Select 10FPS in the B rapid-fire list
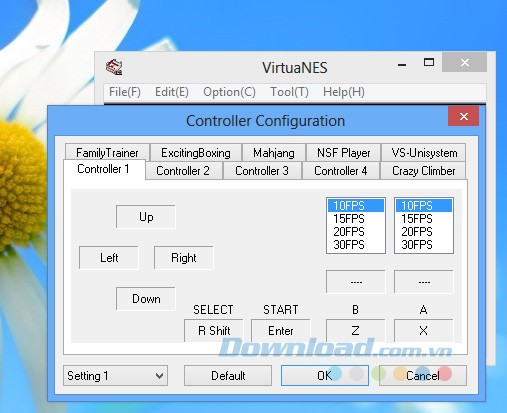Screen dimensions: 507x413 pyautogui.click(x=356, y=206)
